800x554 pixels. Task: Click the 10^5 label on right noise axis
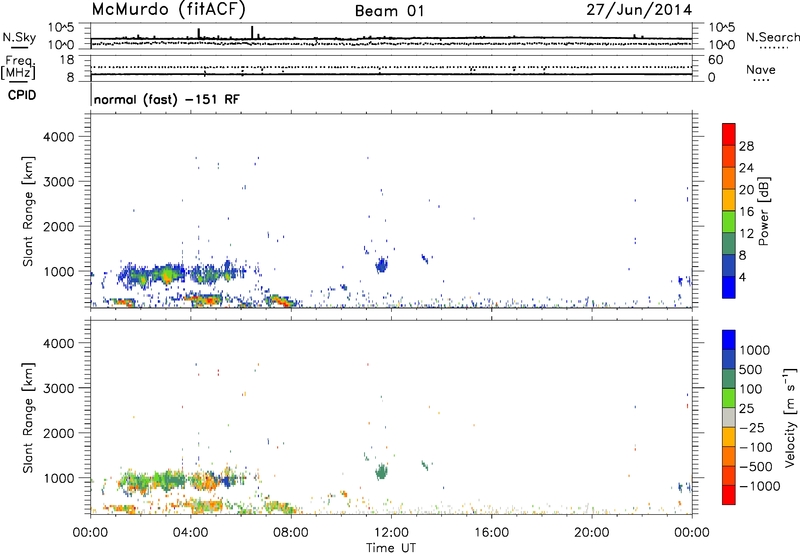click(x=722, y=27)
